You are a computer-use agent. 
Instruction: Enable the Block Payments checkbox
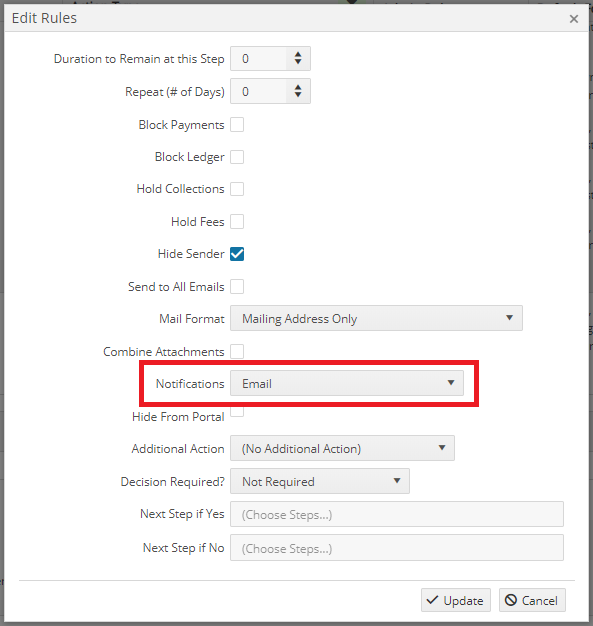[237, 125]
